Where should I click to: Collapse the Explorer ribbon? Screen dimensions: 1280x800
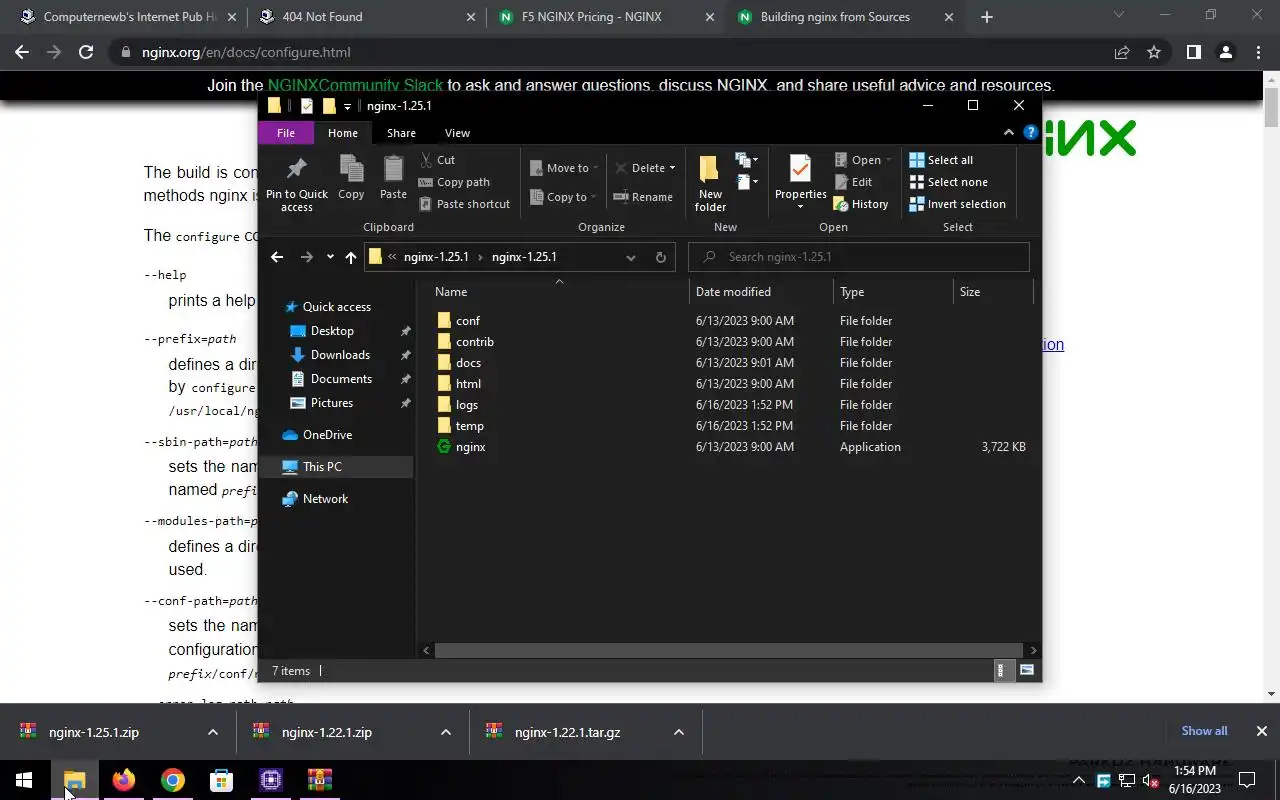[1009, 133]
